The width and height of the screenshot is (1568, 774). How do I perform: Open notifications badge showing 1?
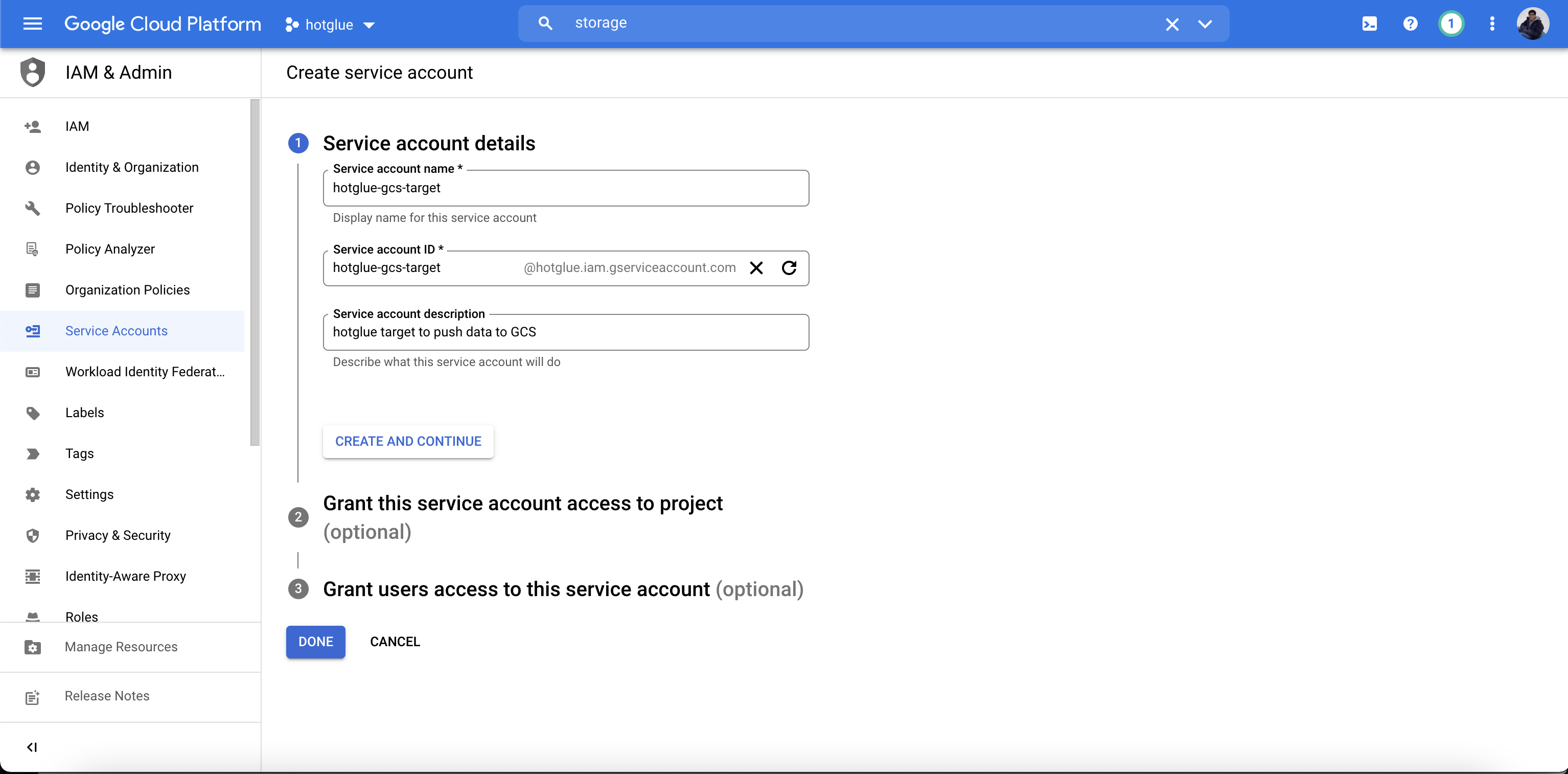tap(1450, 24)
